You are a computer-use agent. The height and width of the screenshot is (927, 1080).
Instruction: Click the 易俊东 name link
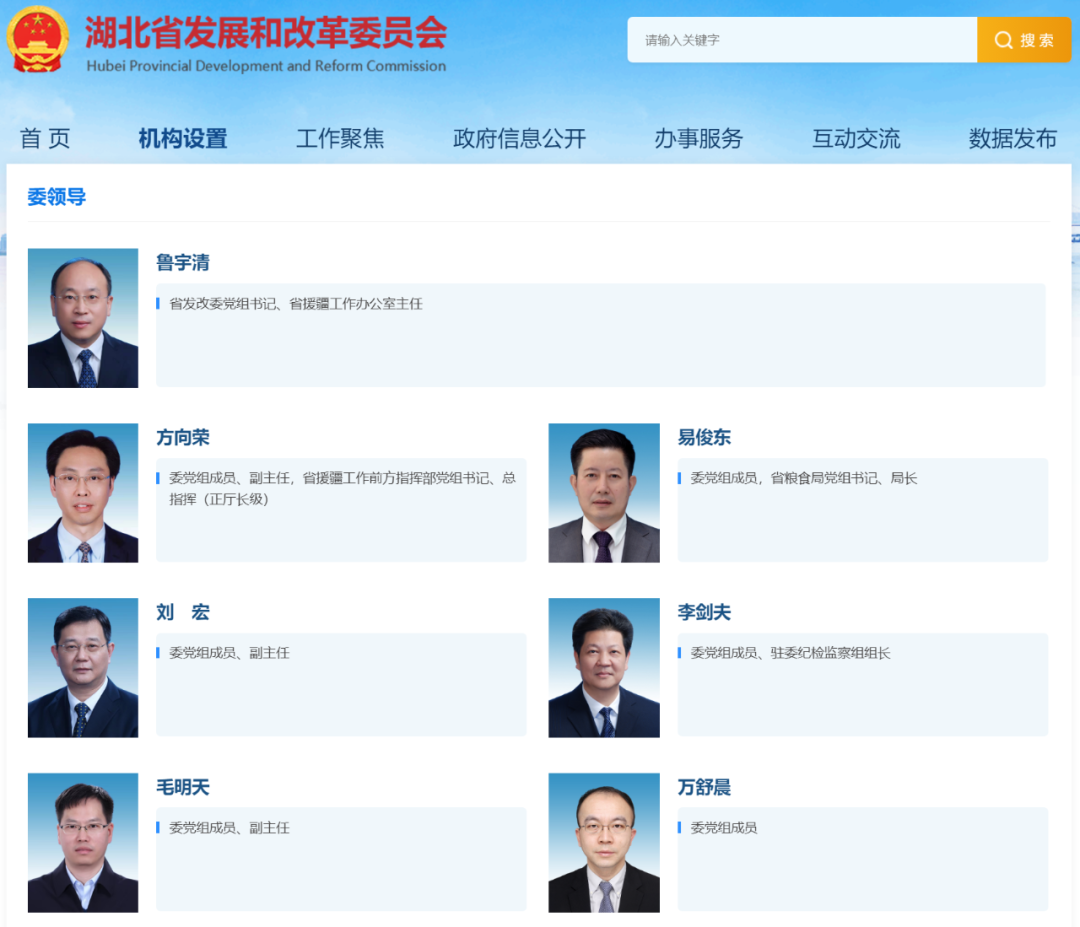tap(704, 438)
